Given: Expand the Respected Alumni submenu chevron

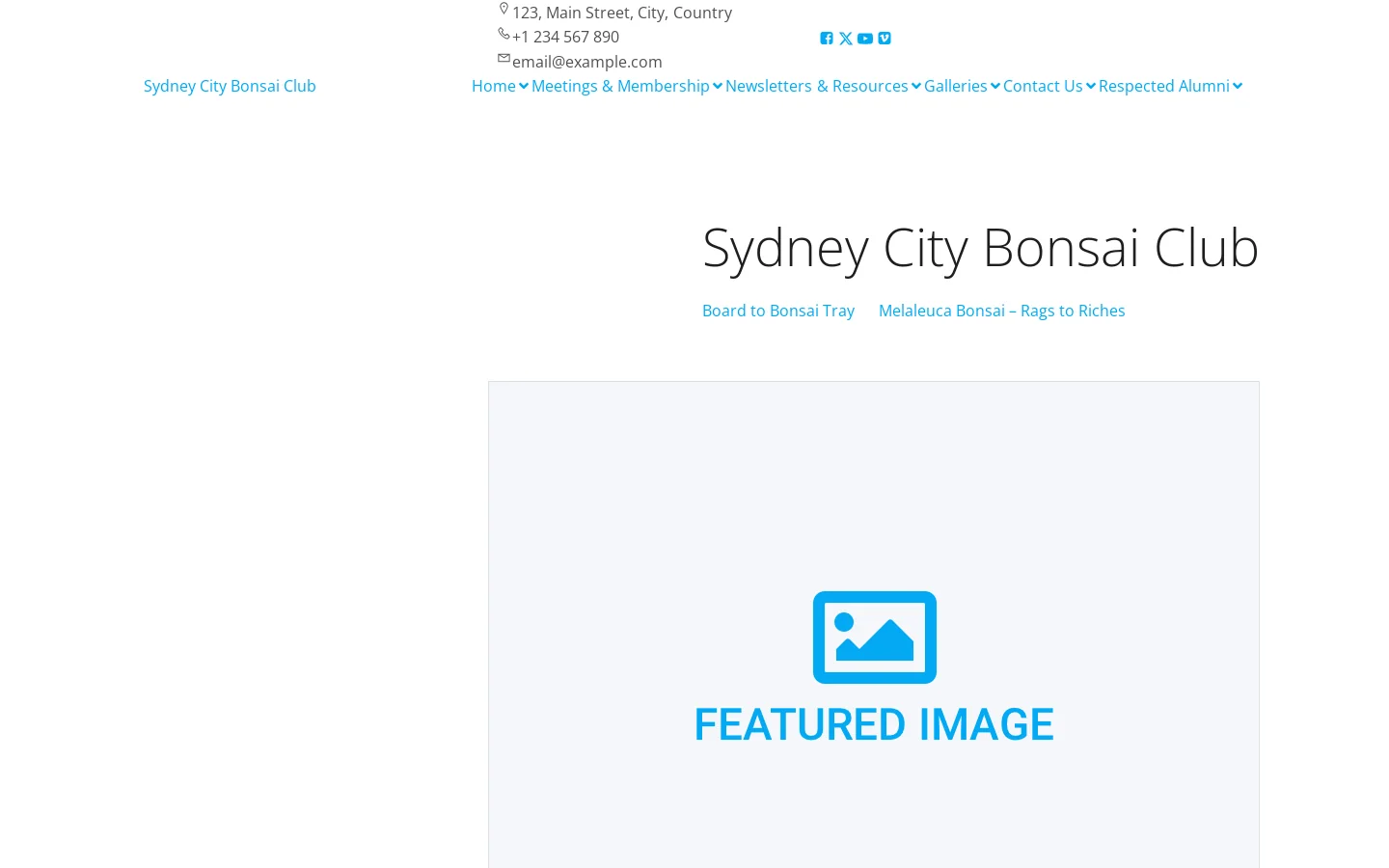Looking at the screenshot, I should [1238, 86].
